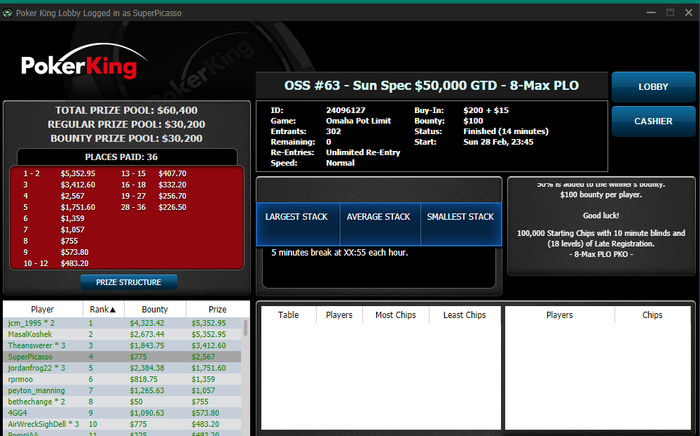Click payout entry 13 - 15 $407.70
The image size is (700, 436).
(154, 174)
